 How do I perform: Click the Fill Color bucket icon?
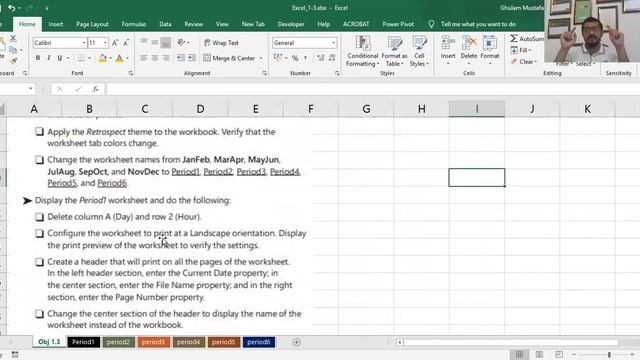tap(102, 58)
